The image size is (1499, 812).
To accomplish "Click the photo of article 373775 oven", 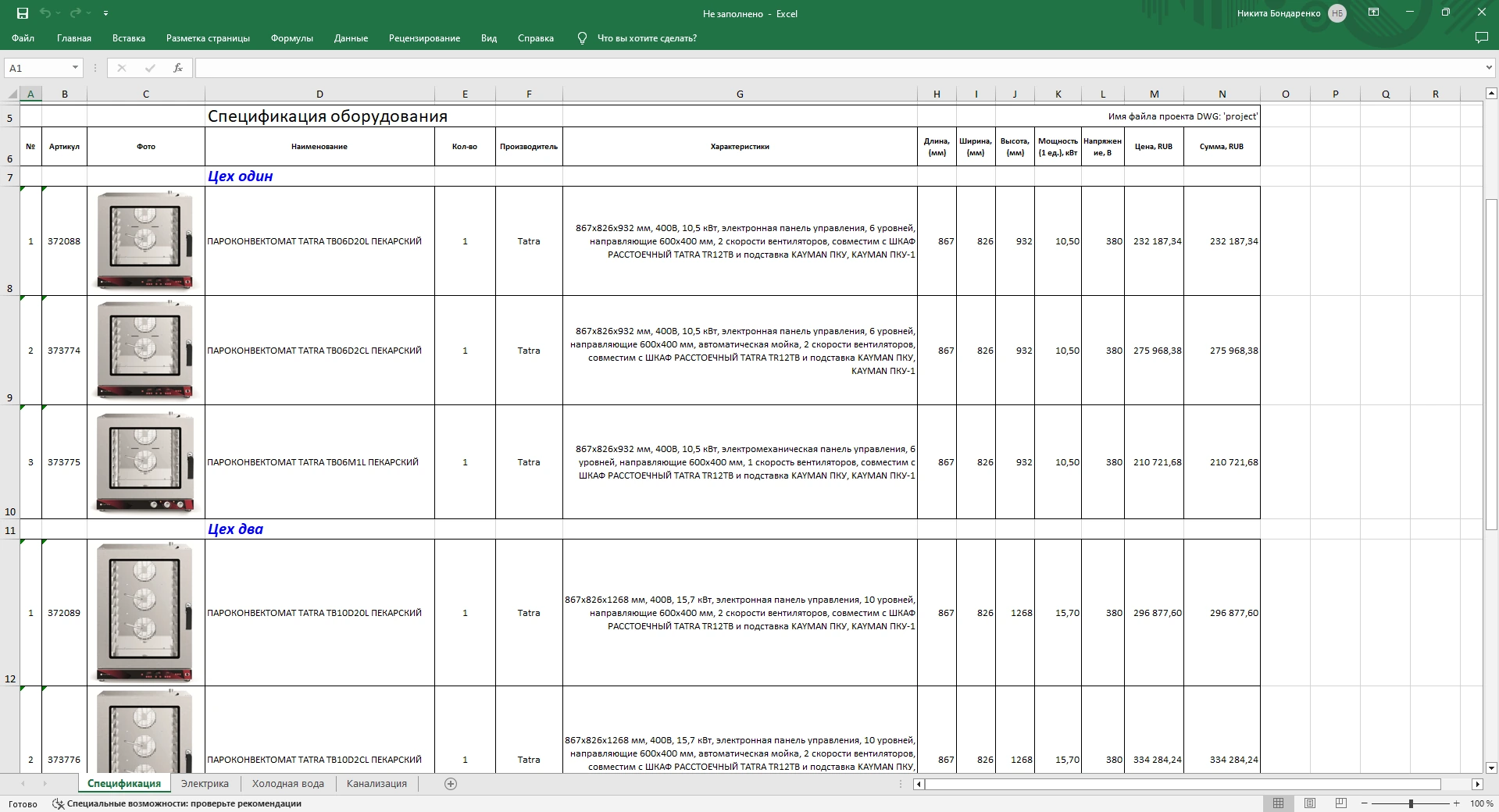I will tap(145, 462).
